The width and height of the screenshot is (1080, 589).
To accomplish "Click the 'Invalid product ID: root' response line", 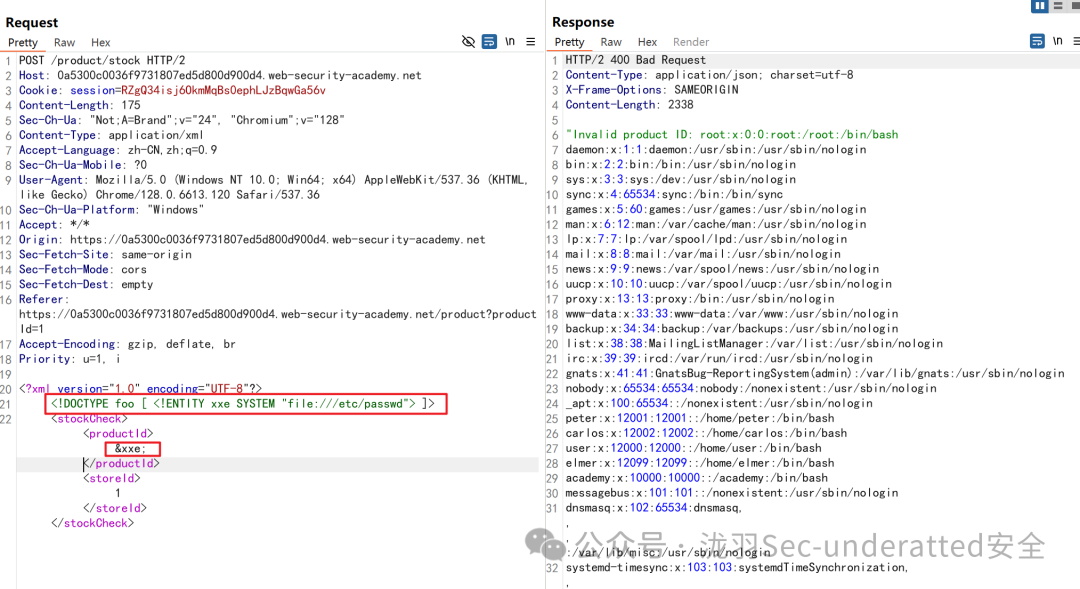I will coord(731,135).
